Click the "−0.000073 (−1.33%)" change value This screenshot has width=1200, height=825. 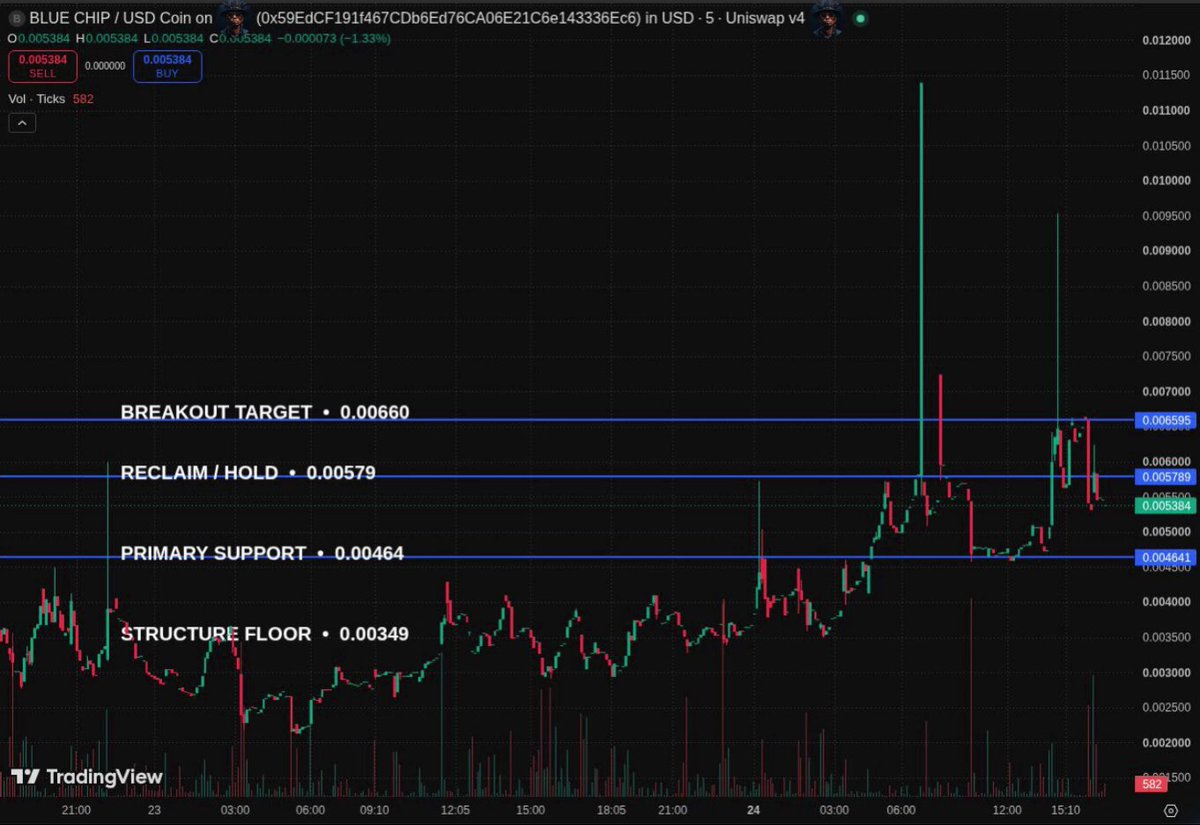pos(334,38)
